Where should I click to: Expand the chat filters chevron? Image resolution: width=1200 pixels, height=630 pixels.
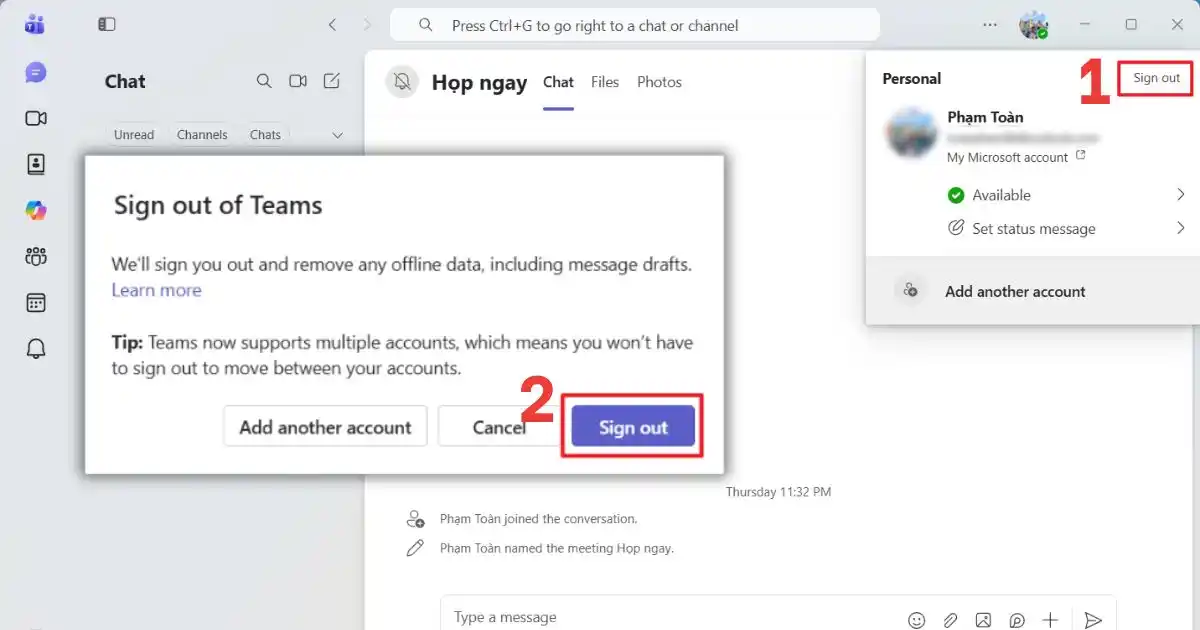coord(337,135)
